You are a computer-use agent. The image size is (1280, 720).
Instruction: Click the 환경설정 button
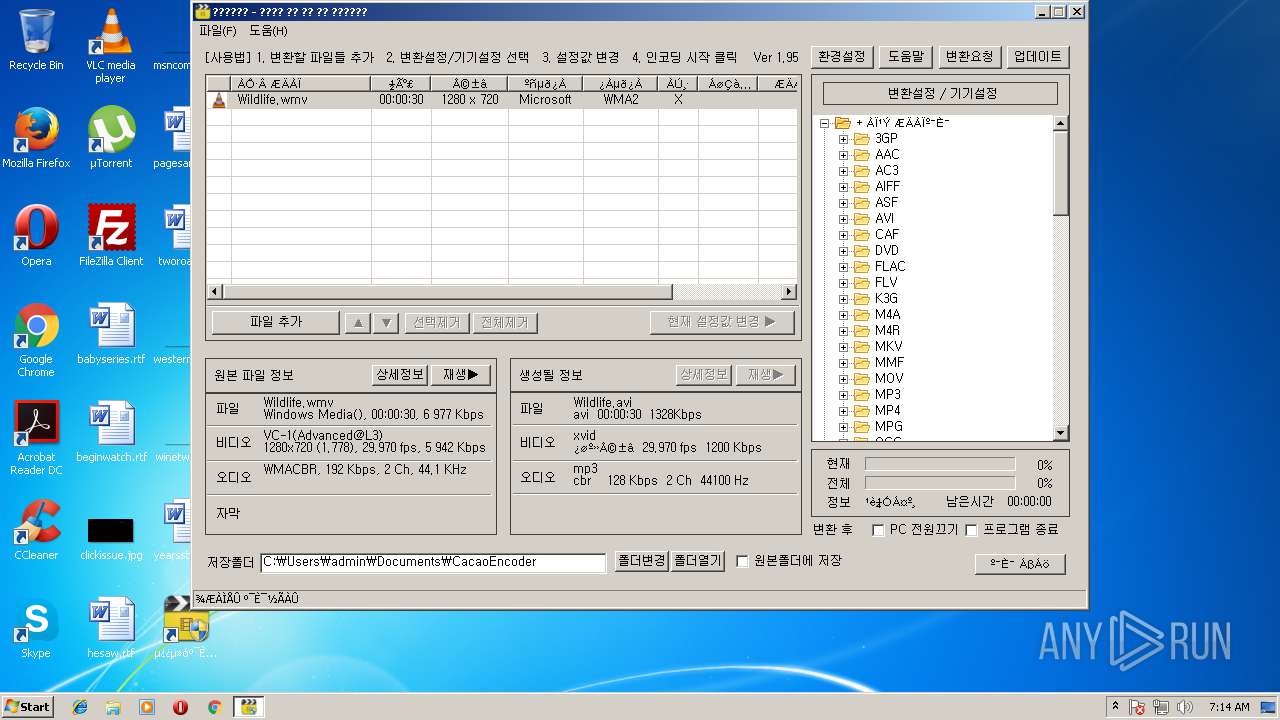tap(842, 57)
